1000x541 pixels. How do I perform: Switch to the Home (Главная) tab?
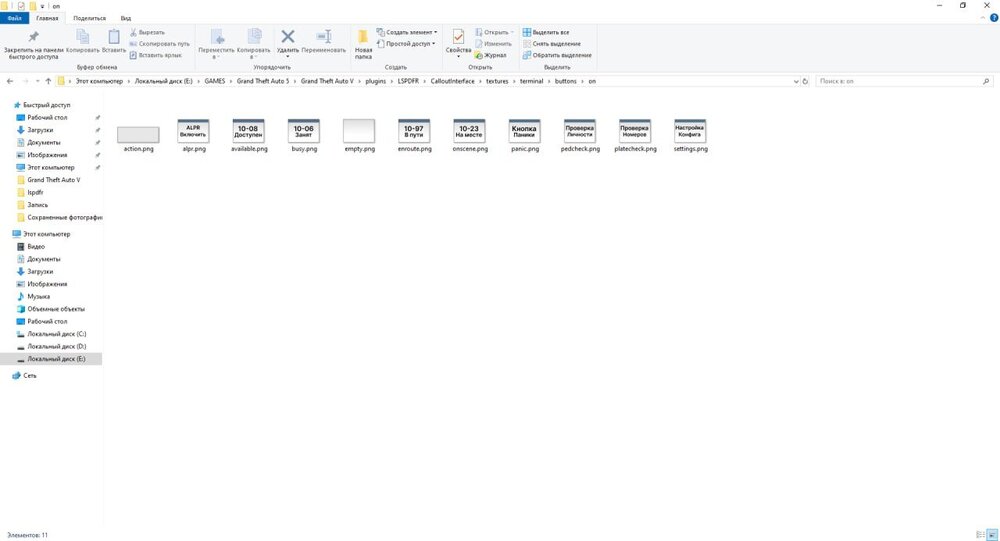pyautogui.click(x=47, y=18)
